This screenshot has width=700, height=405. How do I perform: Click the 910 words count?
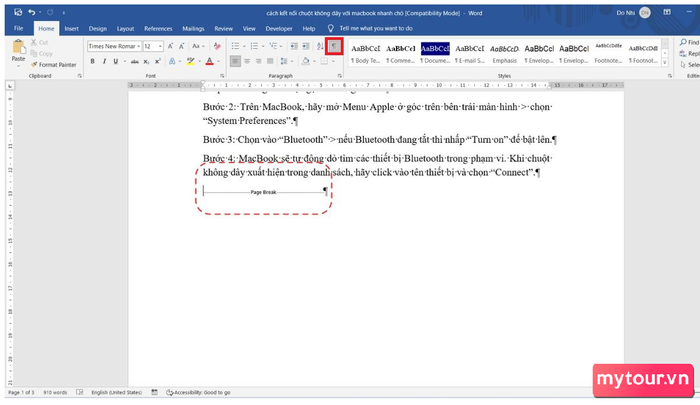tap(55, 392)
